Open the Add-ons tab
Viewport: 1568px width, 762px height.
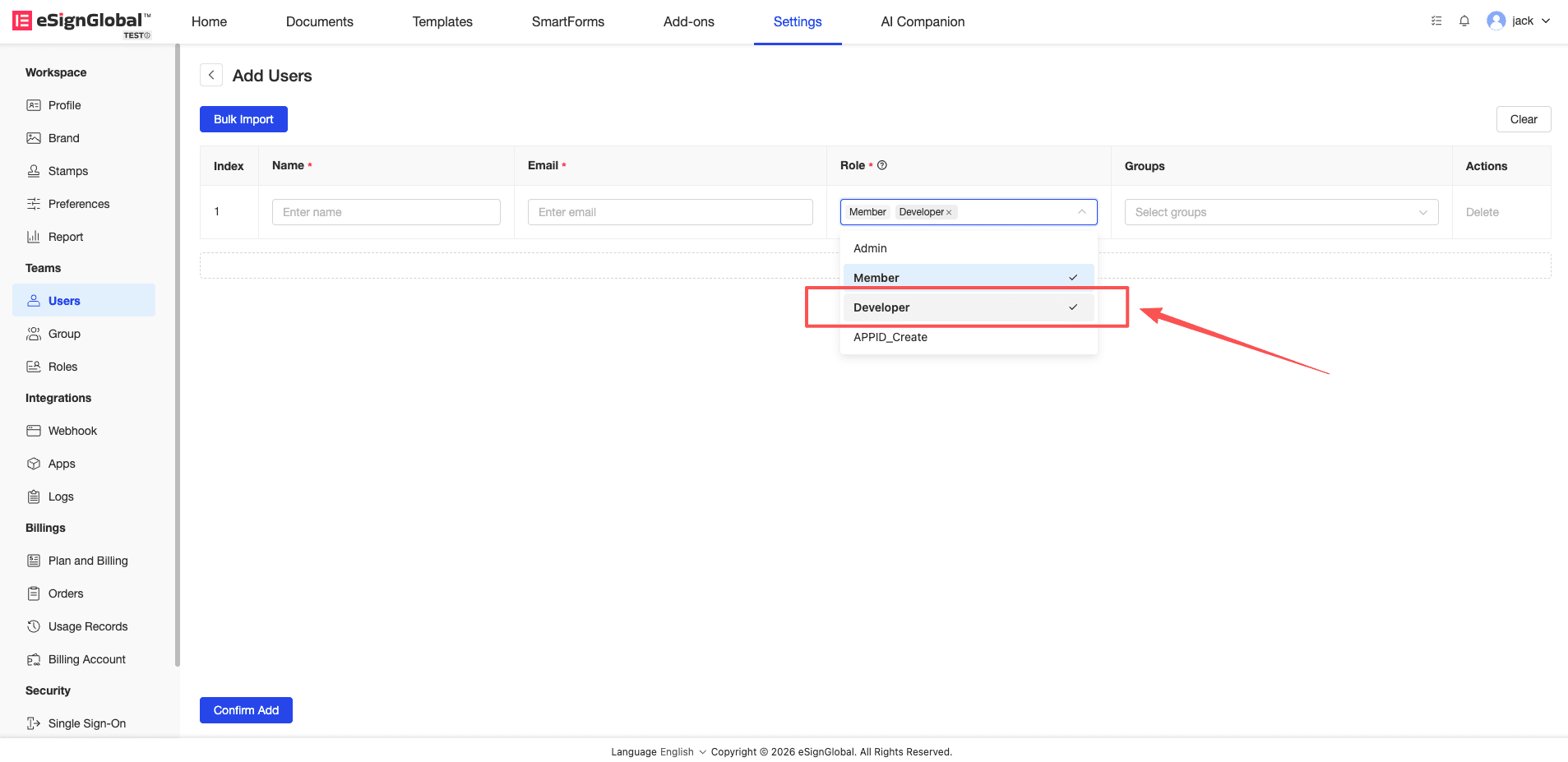tap(689, 22)
